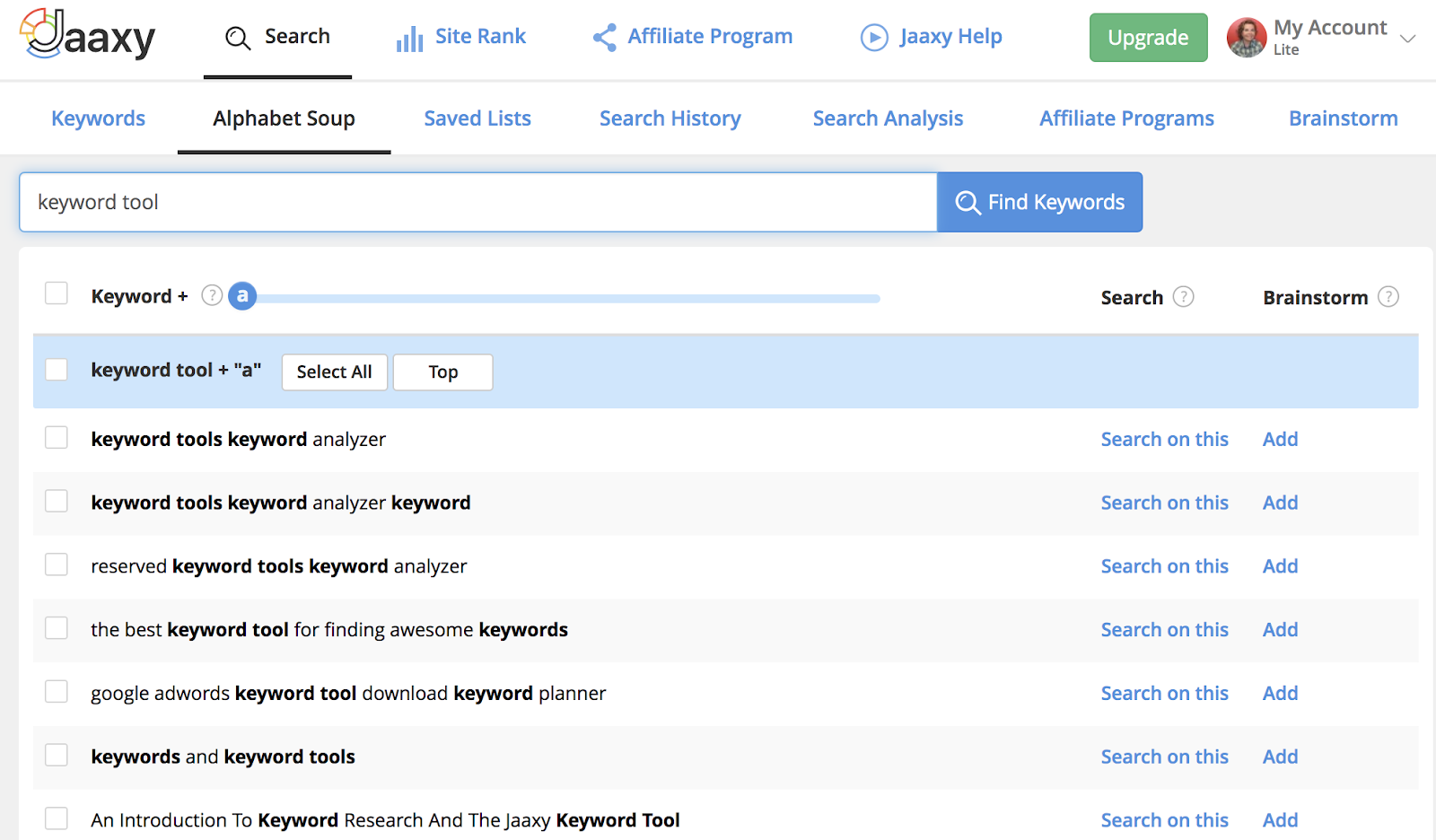Add 'google adwords keyword tool download' to Brainstorm

click(1280, 693)
